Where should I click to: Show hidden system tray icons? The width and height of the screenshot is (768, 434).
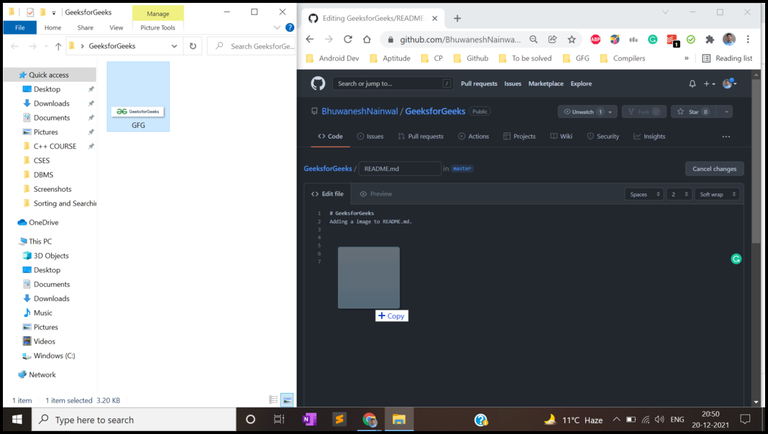click(617, 419)
